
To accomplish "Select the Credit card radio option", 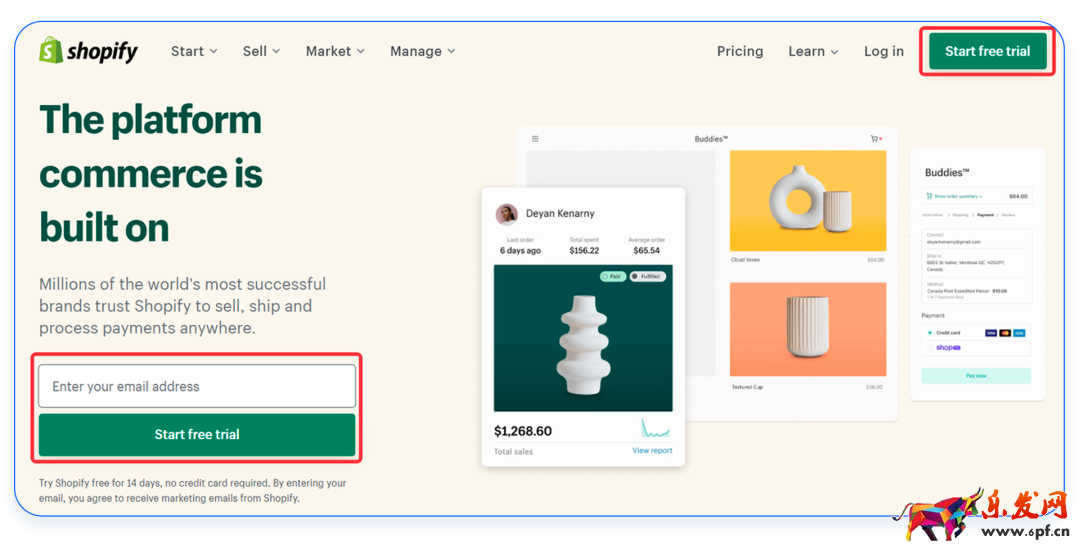I will (x=930, y=333).
